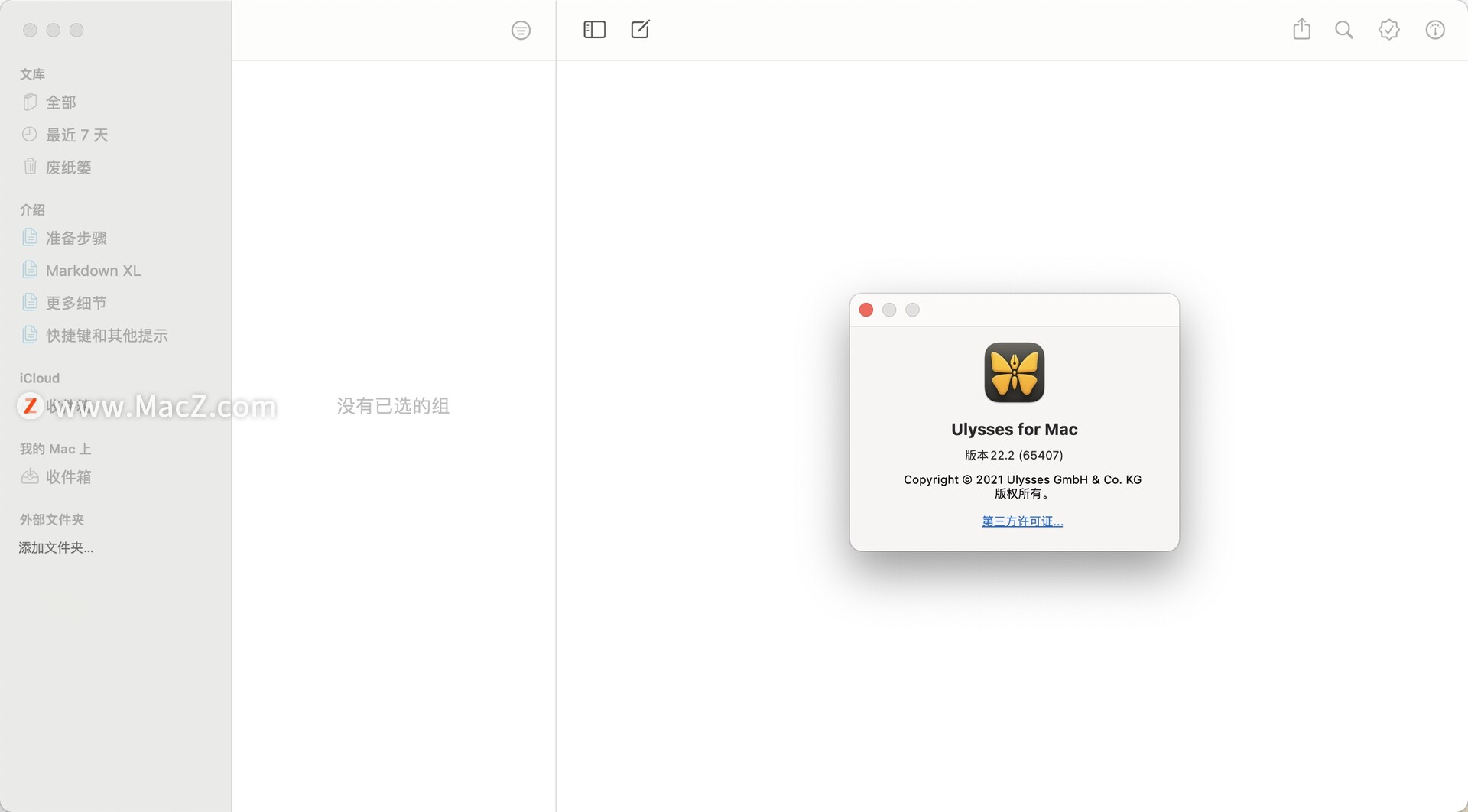Click the trash can icon beside 废纸篓

point(30,166)
